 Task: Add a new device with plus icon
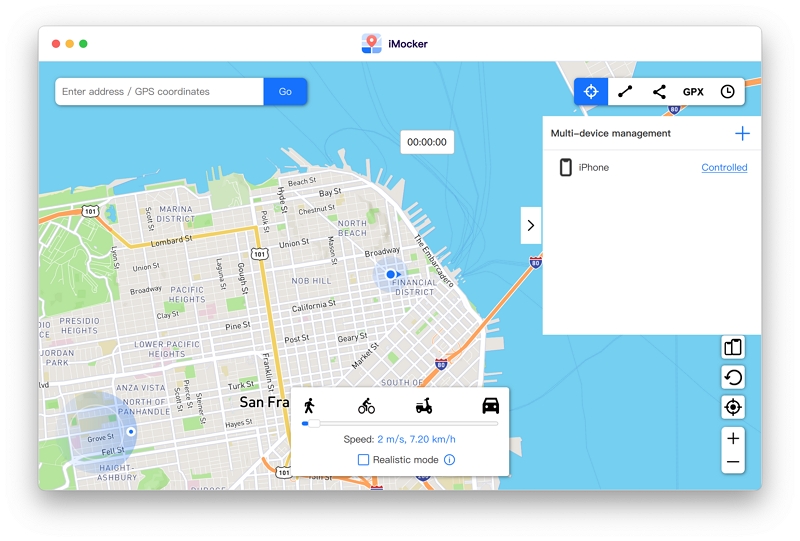click(742, 133)
